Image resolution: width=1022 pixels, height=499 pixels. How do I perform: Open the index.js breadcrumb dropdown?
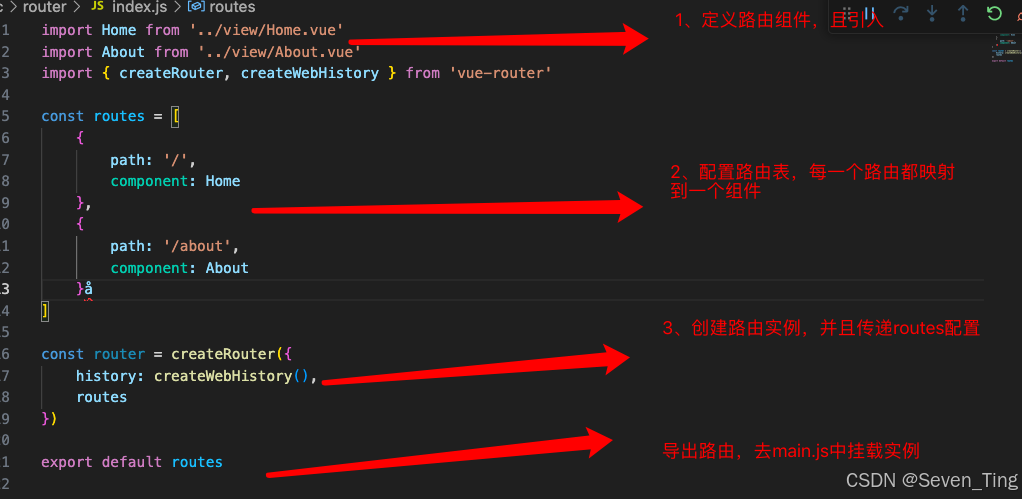pyautogui.click(x=141, y=7)
